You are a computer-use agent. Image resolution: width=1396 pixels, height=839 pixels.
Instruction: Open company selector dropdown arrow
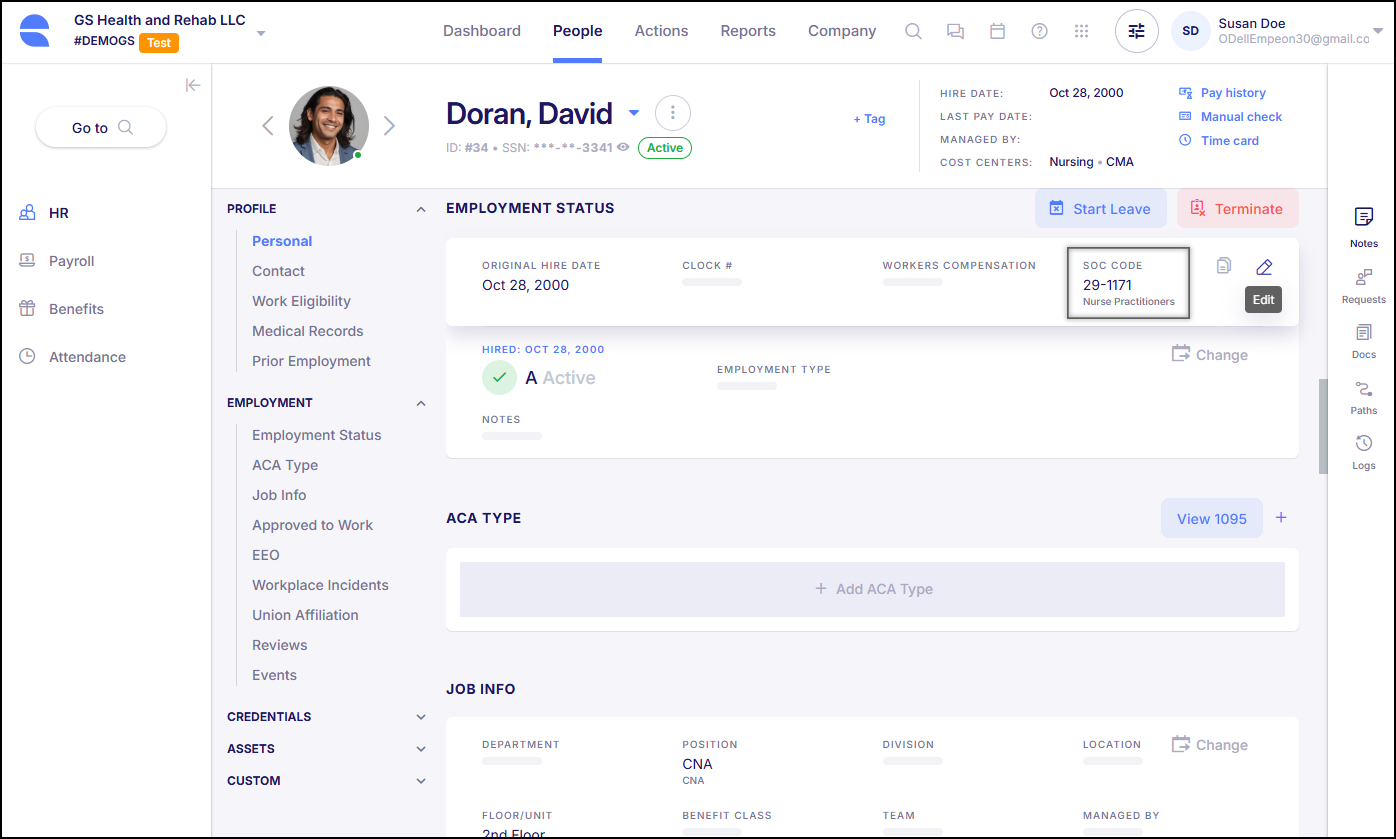tap(261, 33)
